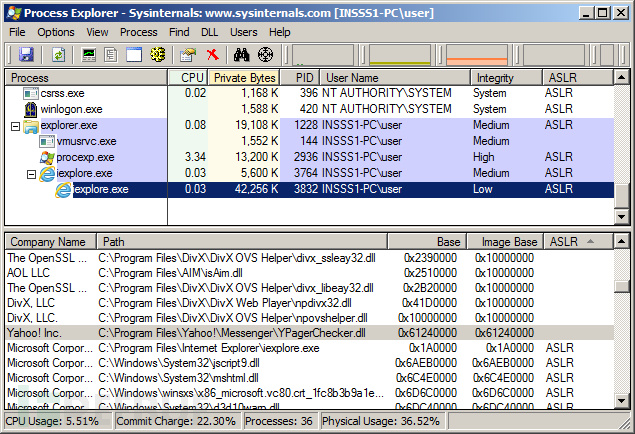Click the Save toolbar icon
The width and height of the screenshot is (635, 434).
26,55
